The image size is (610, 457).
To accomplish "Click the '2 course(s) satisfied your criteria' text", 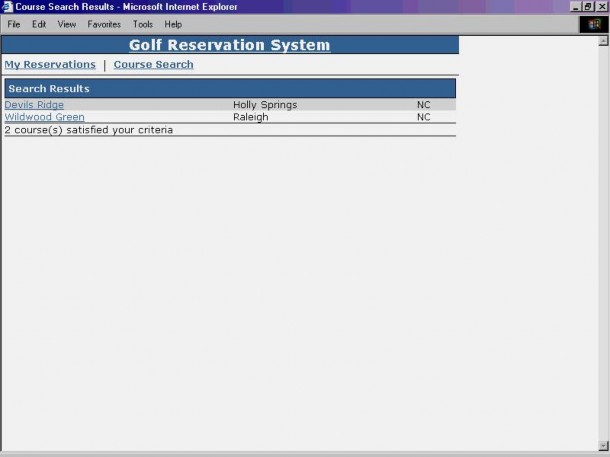I will click(x=89, y=130).
